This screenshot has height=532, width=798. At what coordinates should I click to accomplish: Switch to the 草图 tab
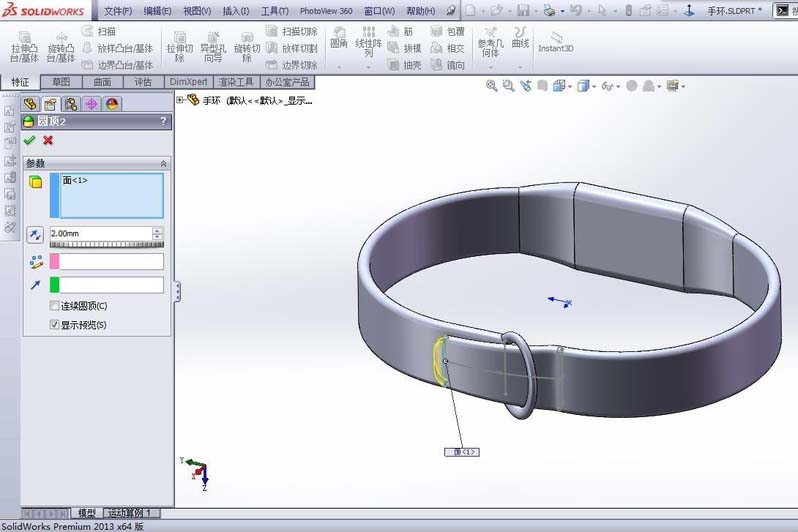tap(62, 82)
